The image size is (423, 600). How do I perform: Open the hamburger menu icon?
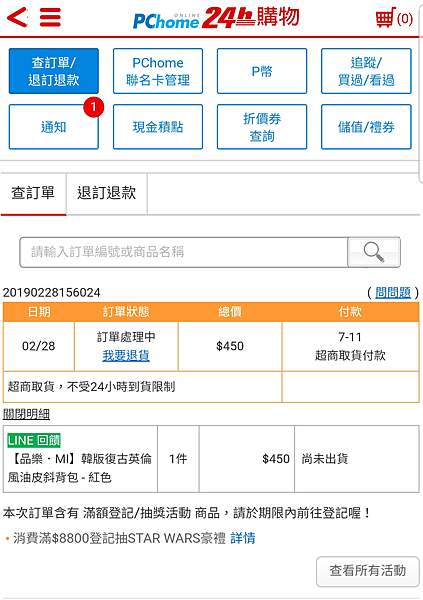[50, 17]
